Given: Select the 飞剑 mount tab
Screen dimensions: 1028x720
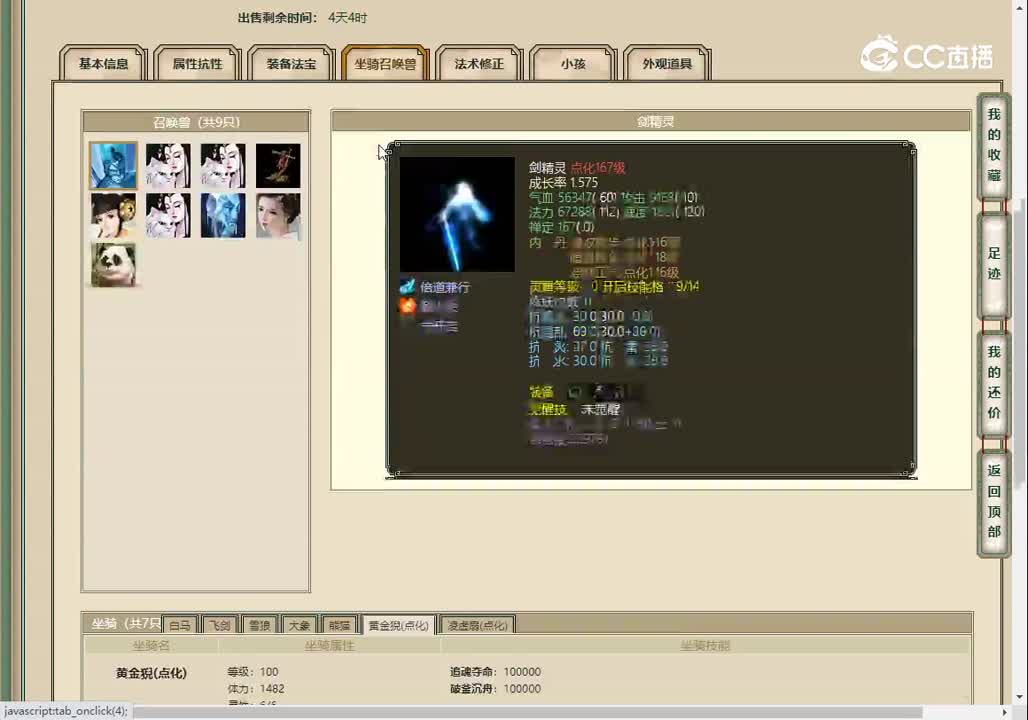Looking at the screenshot, I should click(220, 625).
